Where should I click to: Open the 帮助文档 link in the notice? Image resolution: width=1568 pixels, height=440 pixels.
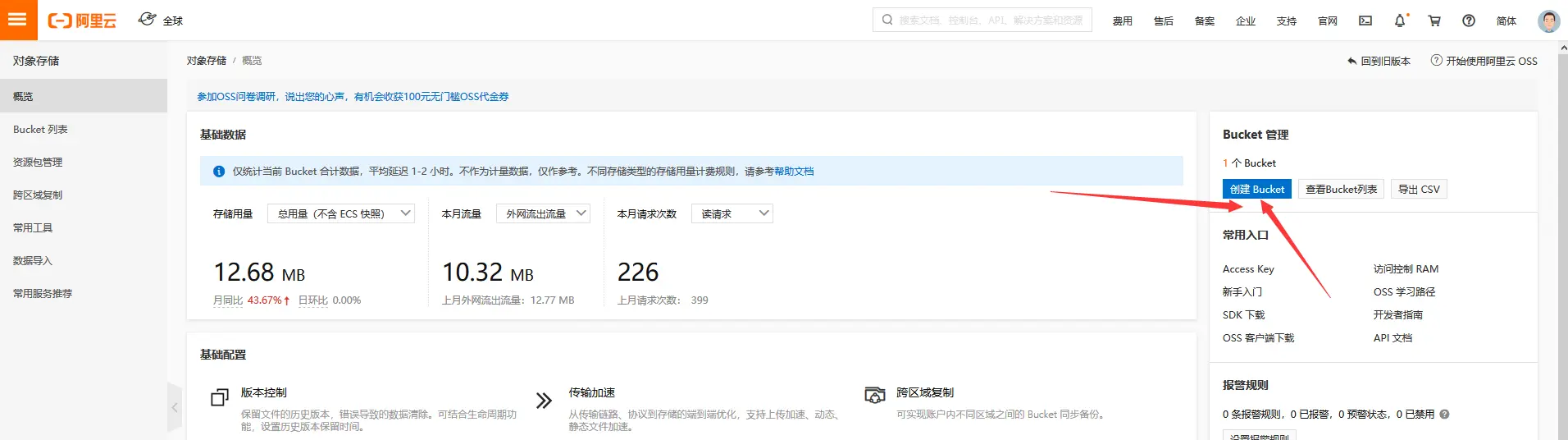(x=794, y=172)
